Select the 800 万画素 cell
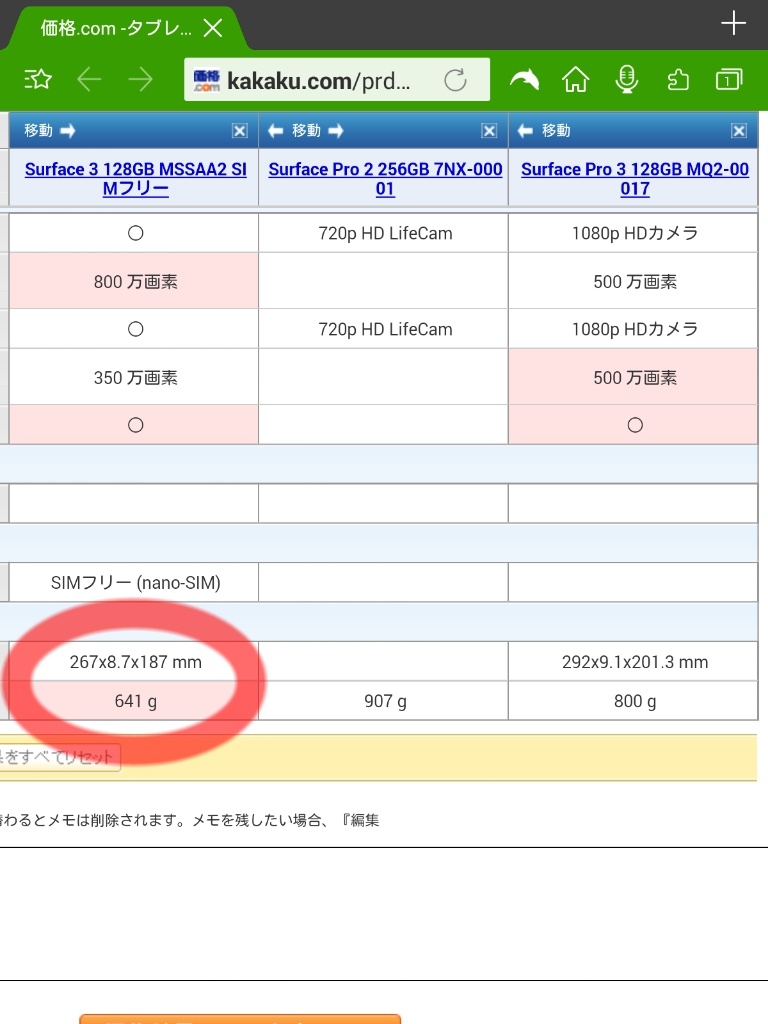This screenshot has width=768, height=1024. coord(134,281)
